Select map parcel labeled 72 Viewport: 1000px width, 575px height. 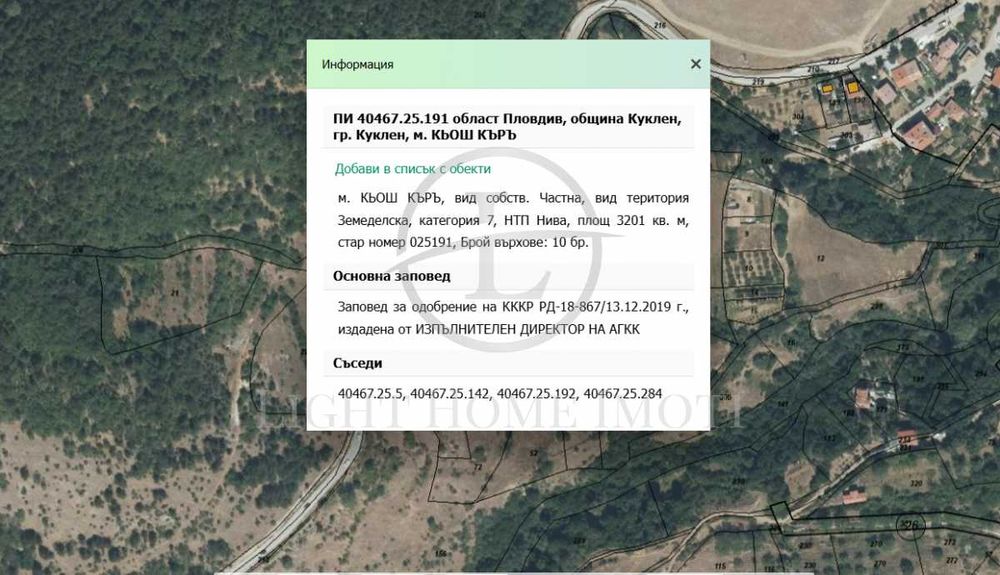[478, 467]
